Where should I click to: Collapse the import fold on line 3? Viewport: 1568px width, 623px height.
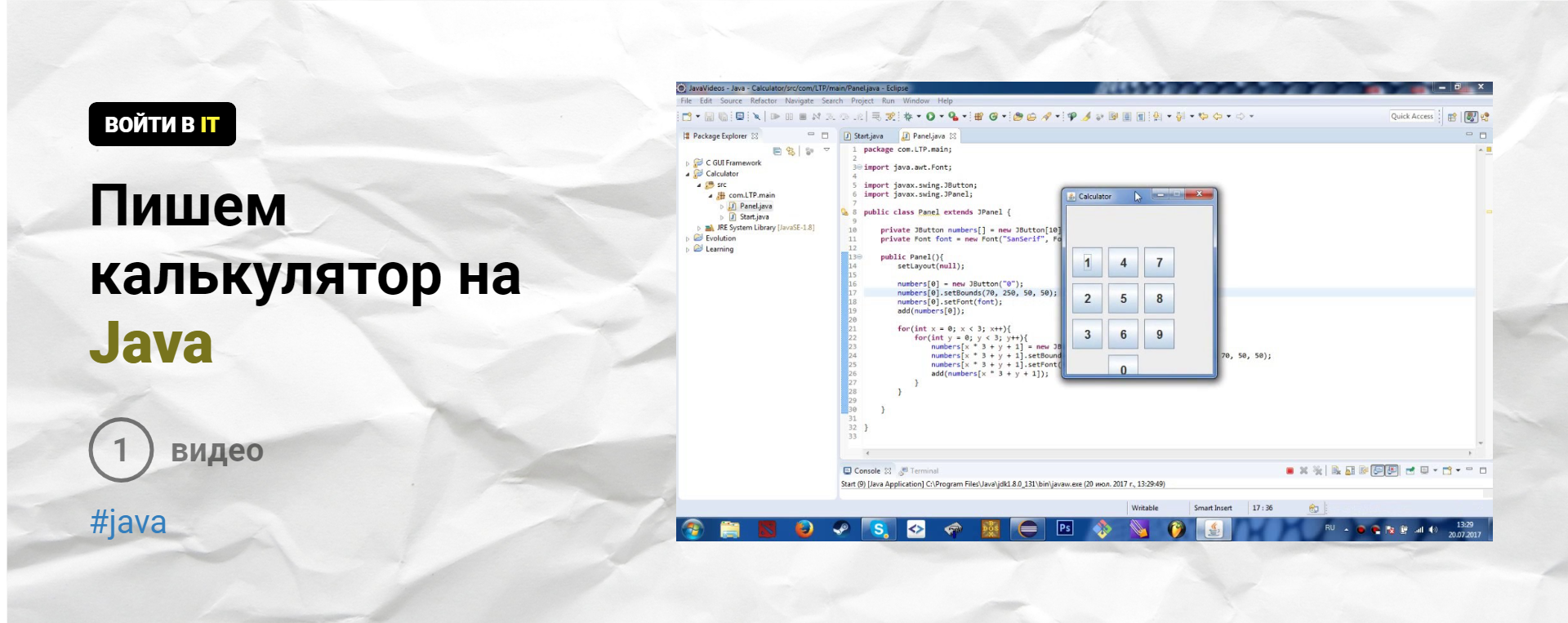[x=859, y=167]
